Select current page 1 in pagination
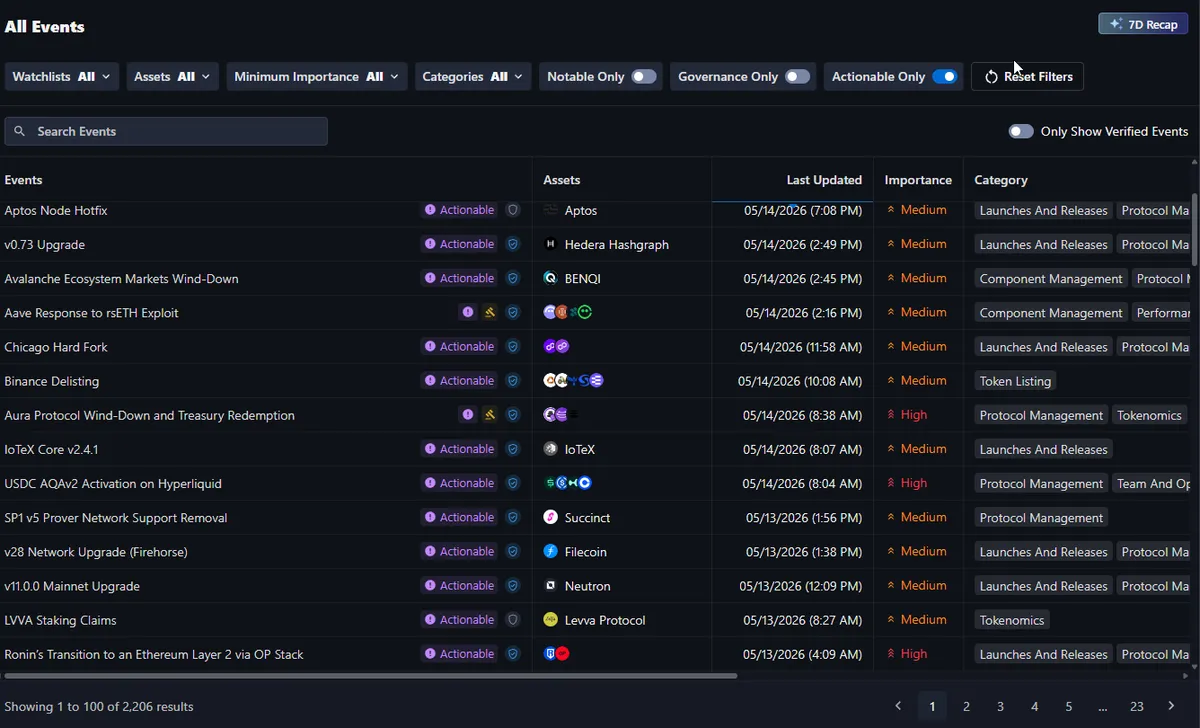 point(932,706)
